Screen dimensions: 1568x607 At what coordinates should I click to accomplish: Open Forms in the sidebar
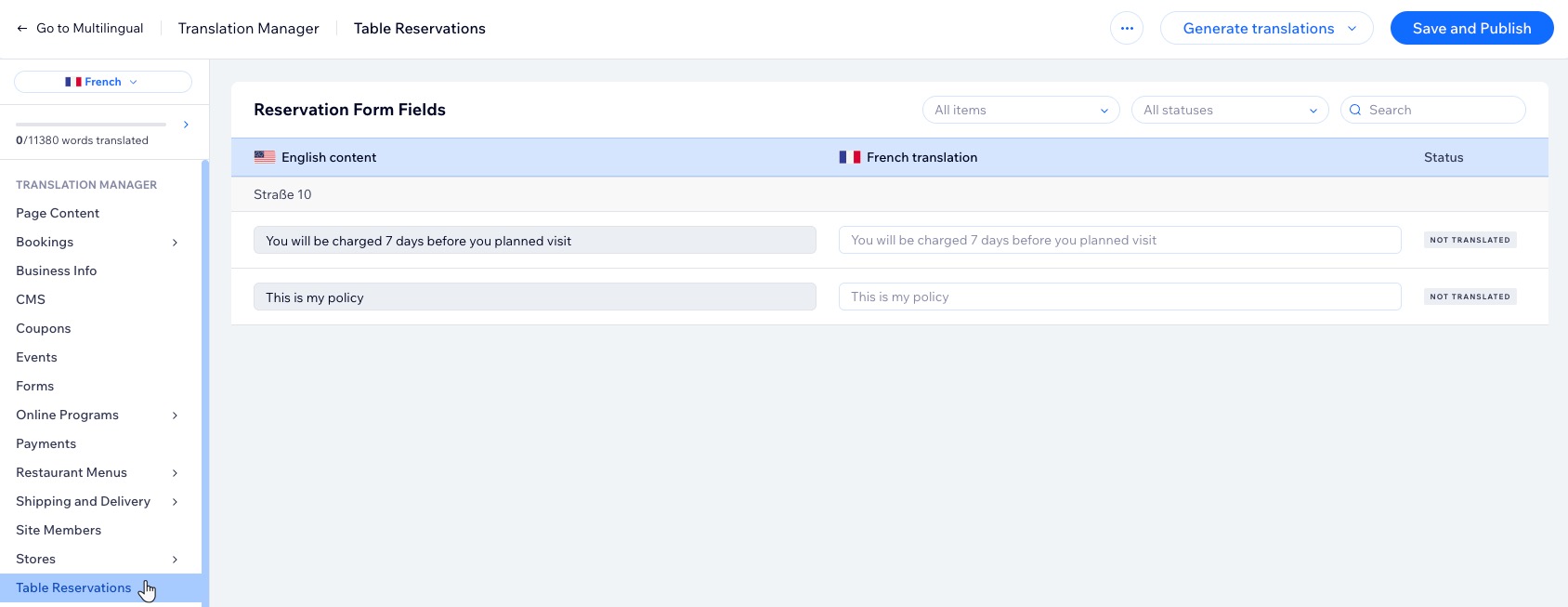pyautogui.click(x=34, y=386)
